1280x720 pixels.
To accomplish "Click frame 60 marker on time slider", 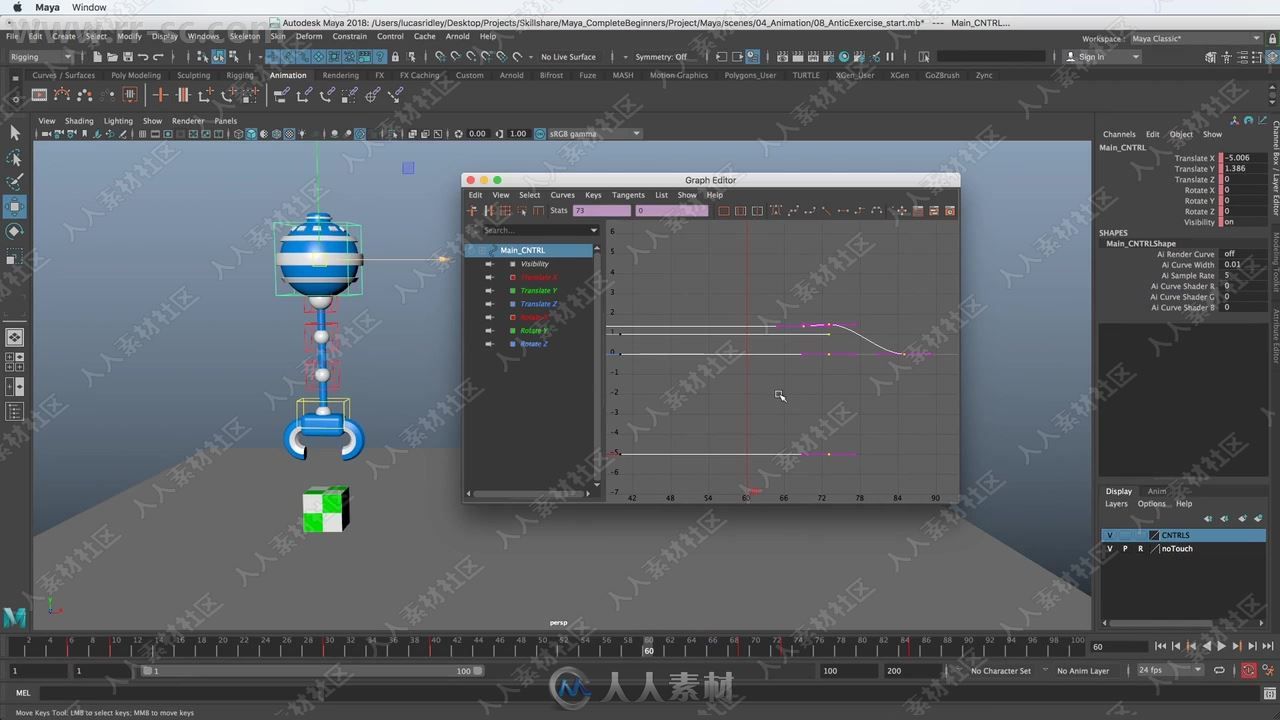I will (649, 646).
